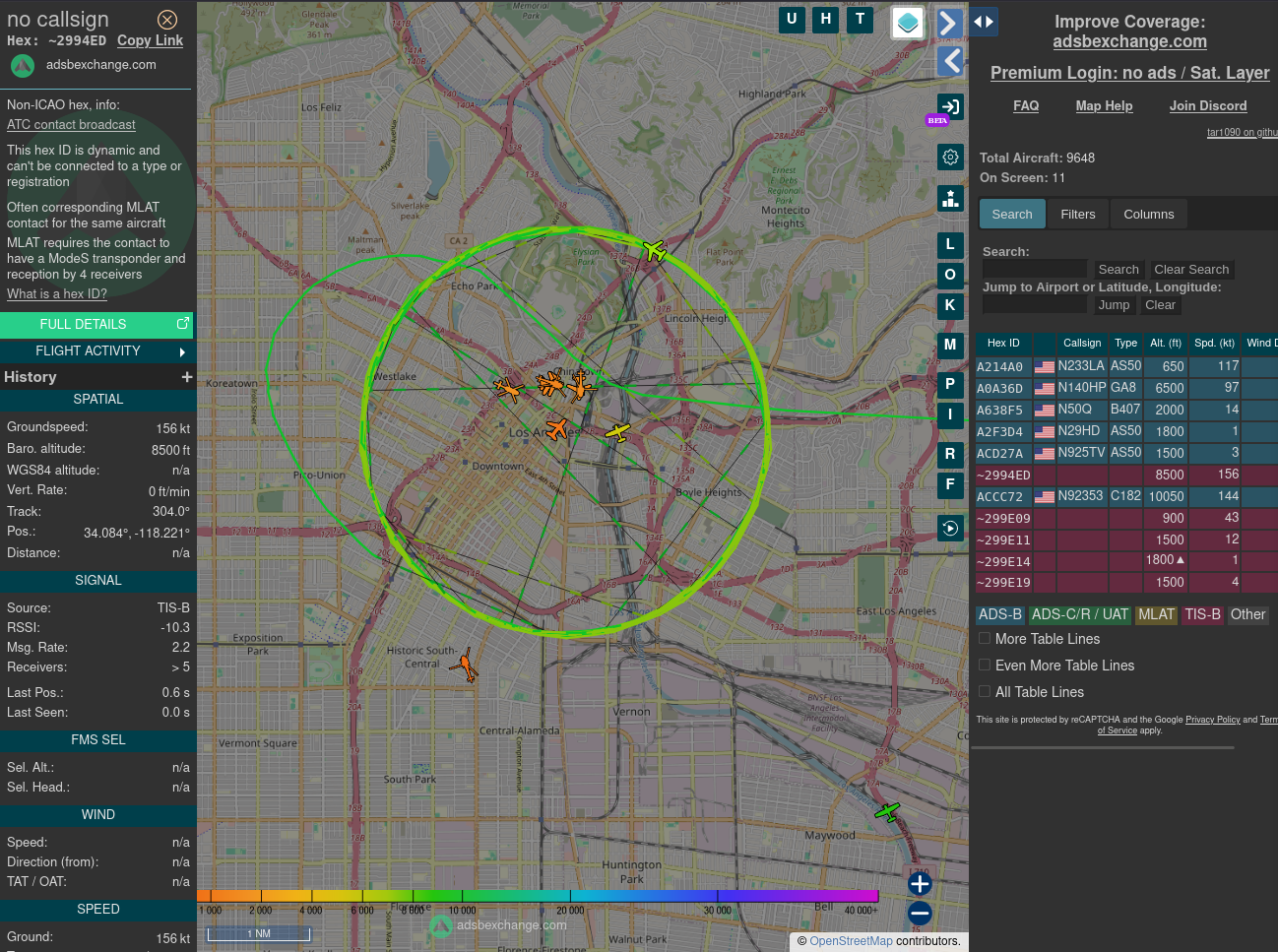The image size is (1278, 952).
Task: Open the map layer selector icon
Action: coord(908,22)
